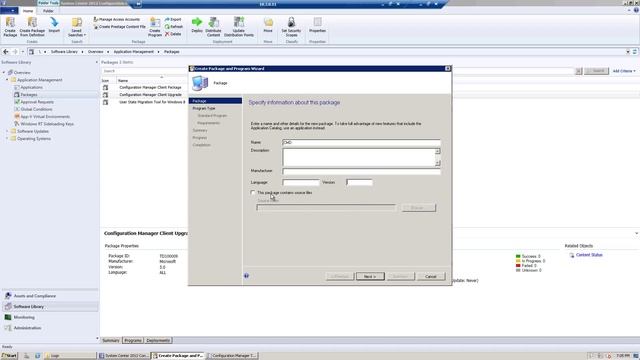Select Program Type step in wizard

(204, 109)
